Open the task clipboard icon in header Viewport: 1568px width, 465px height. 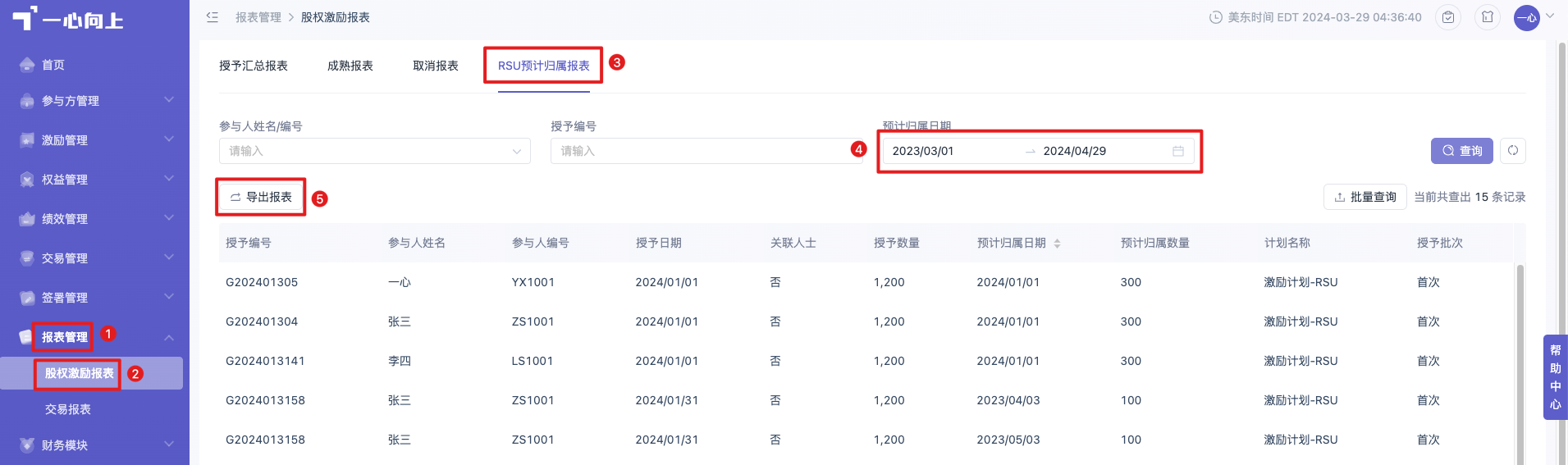1448,17
